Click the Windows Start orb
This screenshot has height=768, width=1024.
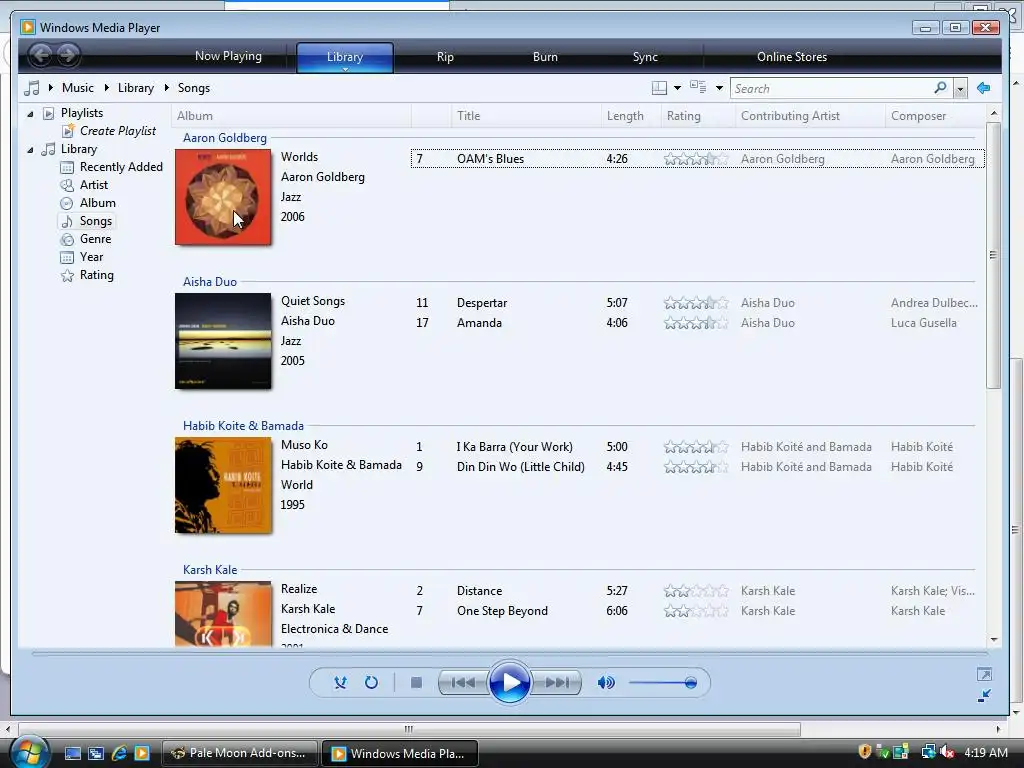click(29, 753)
